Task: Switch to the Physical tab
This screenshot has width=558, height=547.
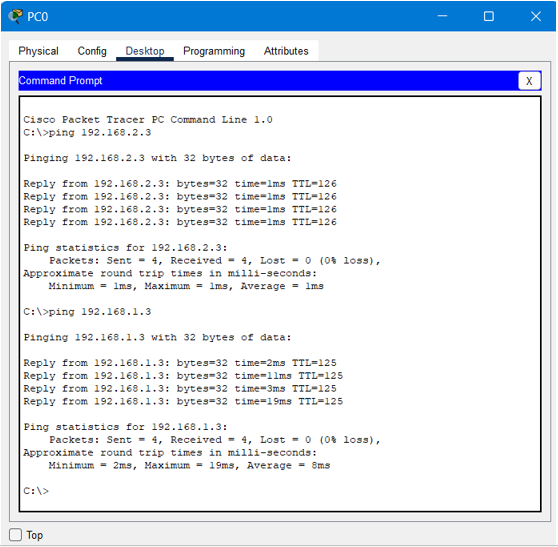Action: coord(38,51)
